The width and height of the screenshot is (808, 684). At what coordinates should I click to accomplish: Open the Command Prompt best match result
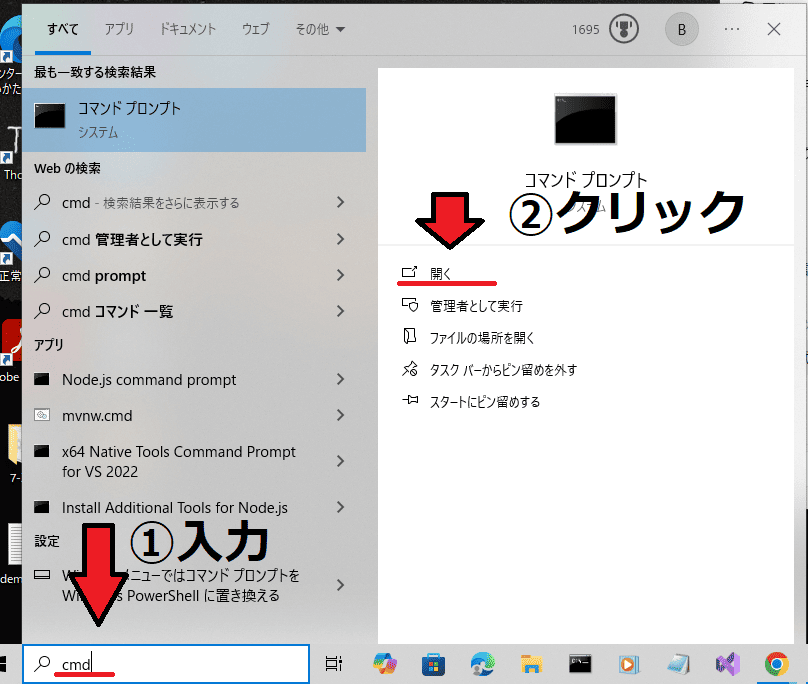193,118
